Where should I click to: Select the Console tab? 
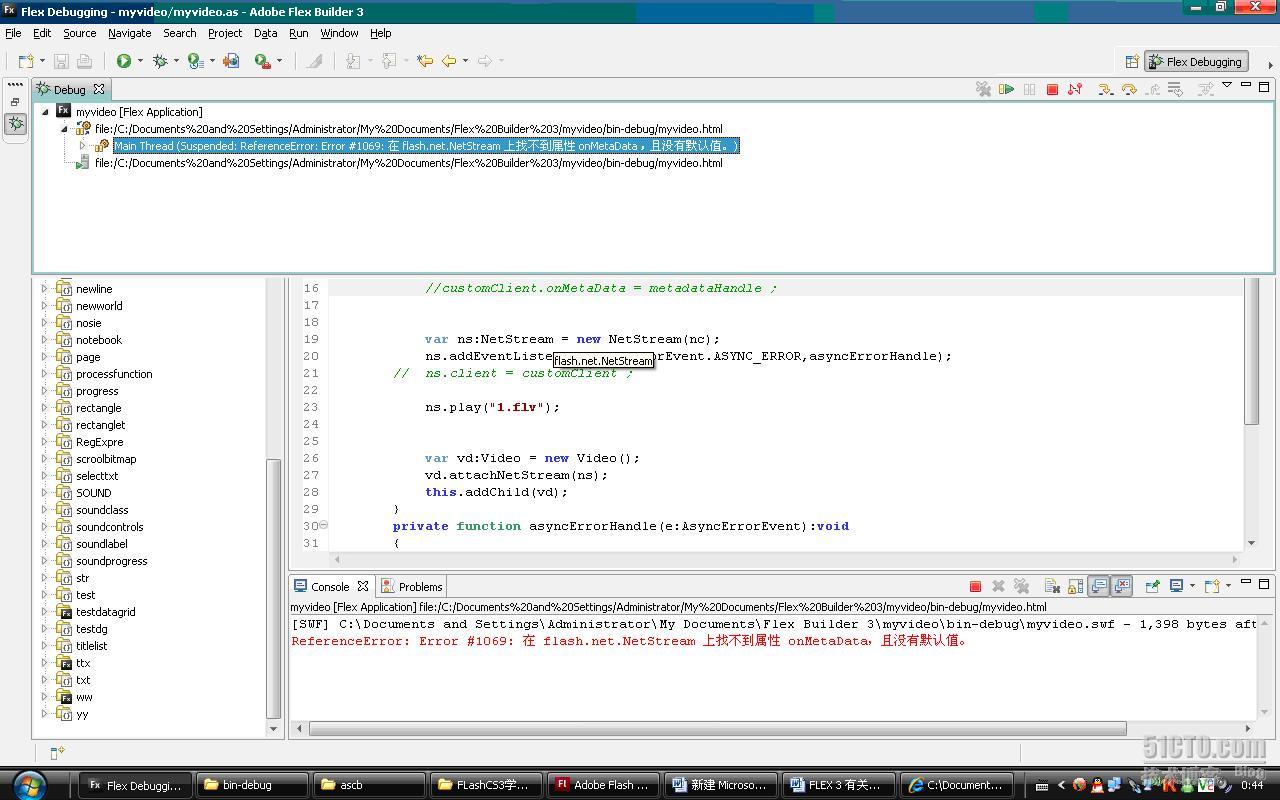pyautogui.click(x=330, y=587)
